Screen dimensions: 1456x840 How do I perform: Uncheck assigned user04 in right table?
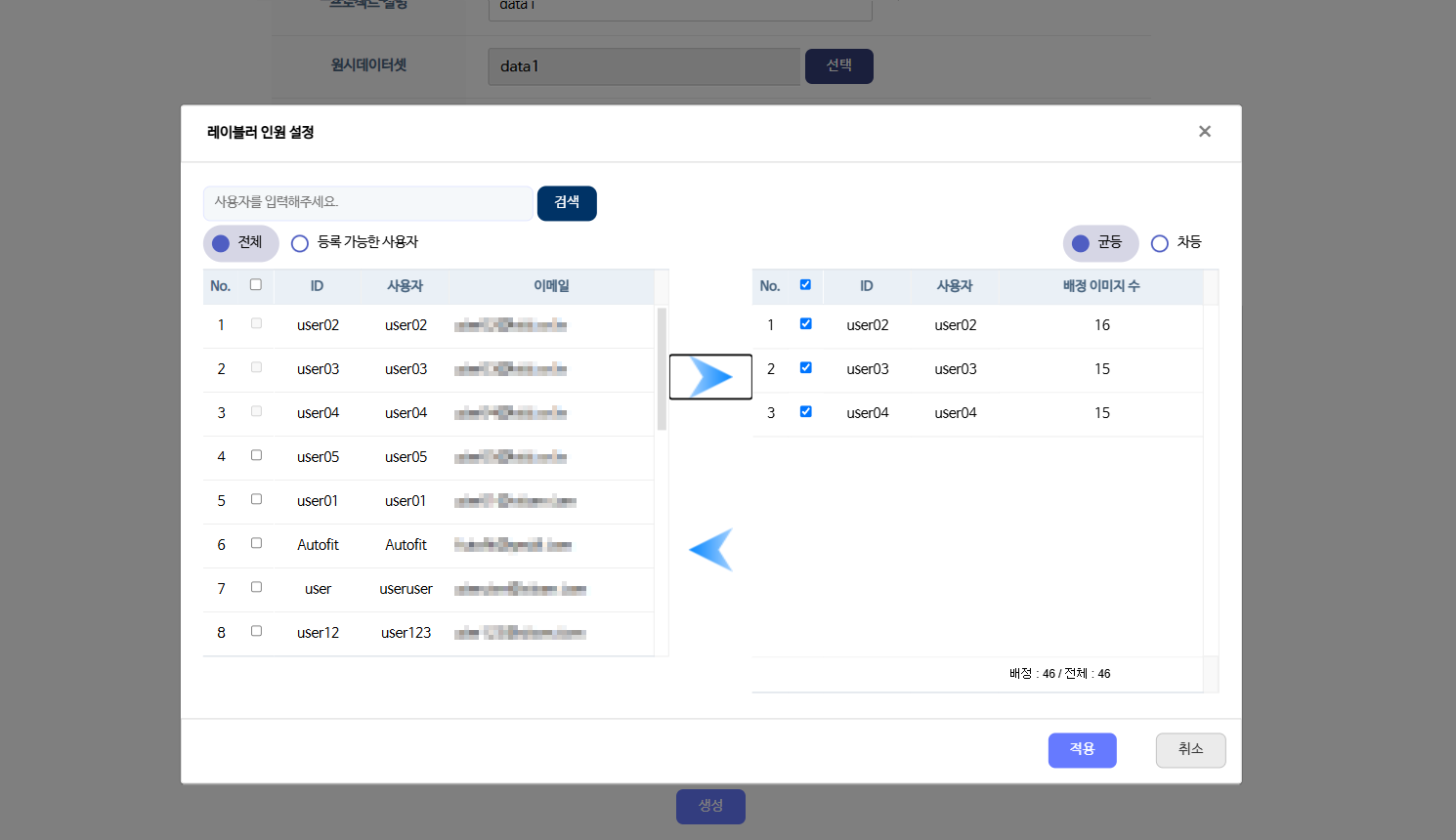(805, 411)
